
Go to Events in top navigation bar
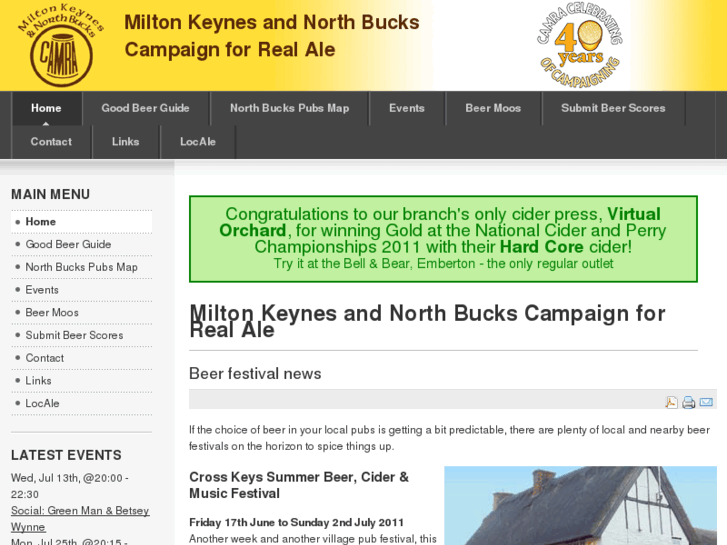point(407,109)
